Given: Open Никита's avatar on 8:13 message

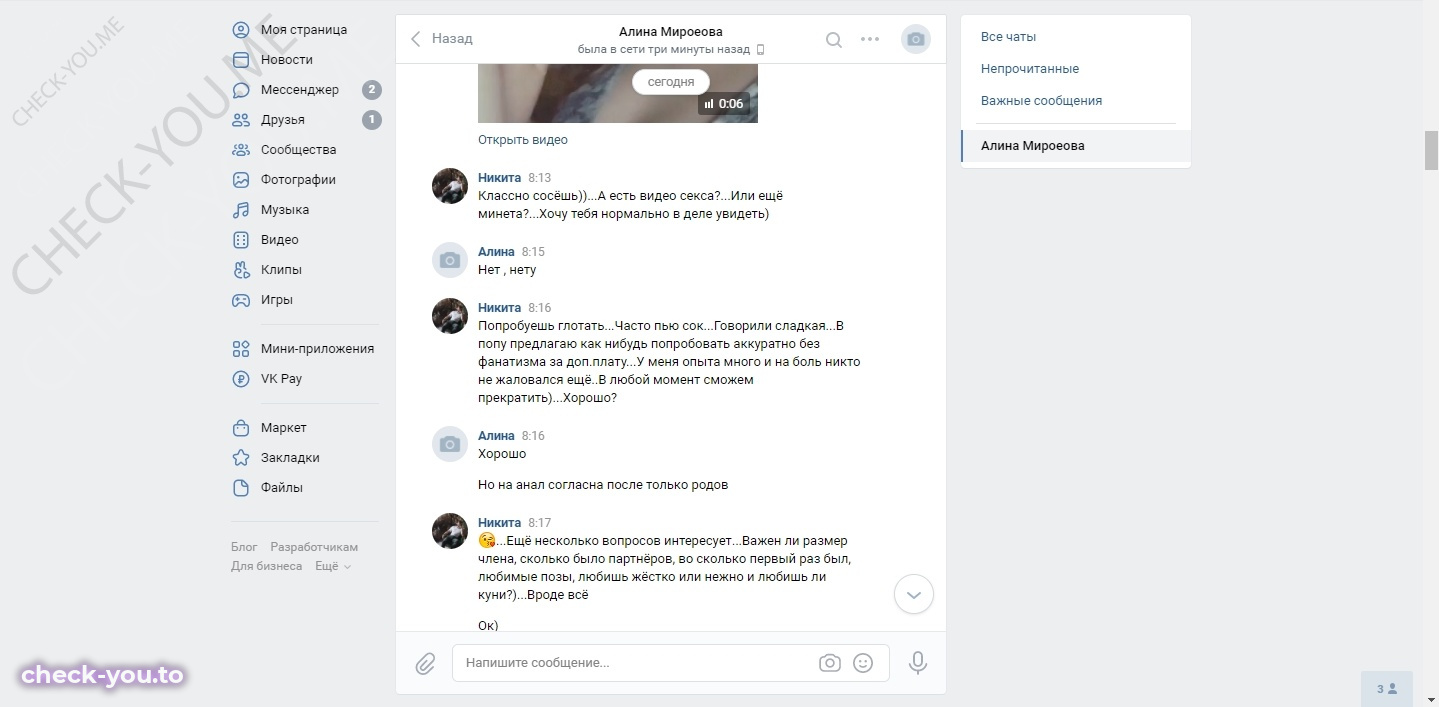Looking at the screenshot, I should (450, 186).
